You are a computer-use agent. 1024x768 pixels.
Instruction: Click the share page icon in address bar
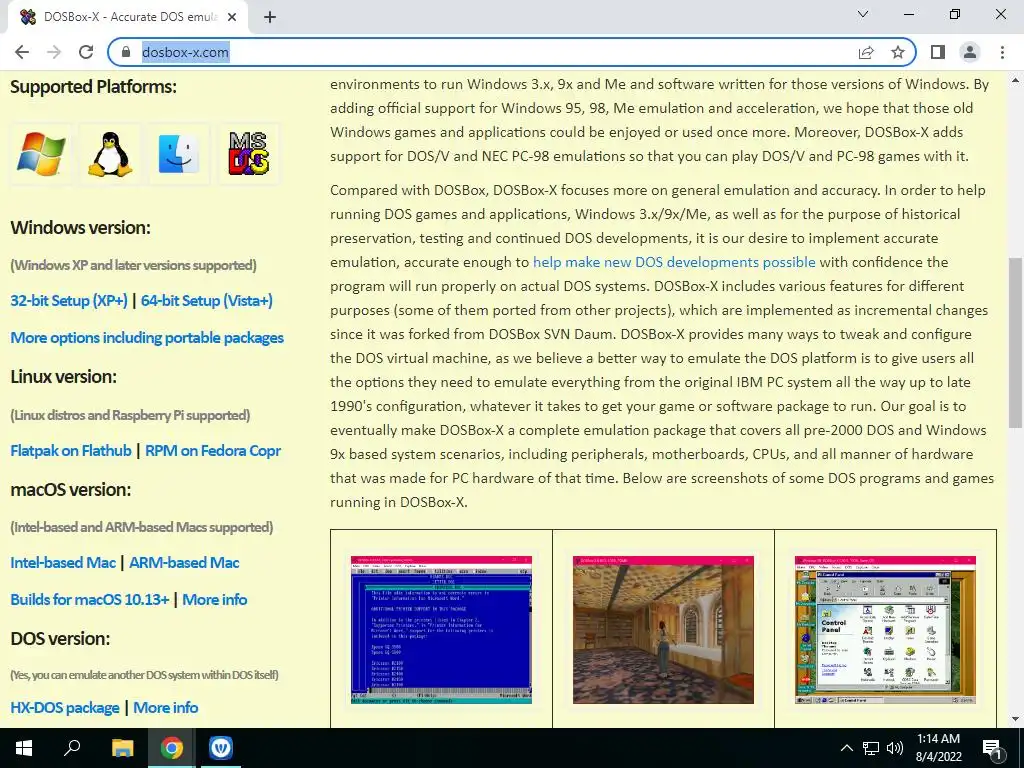866,52
